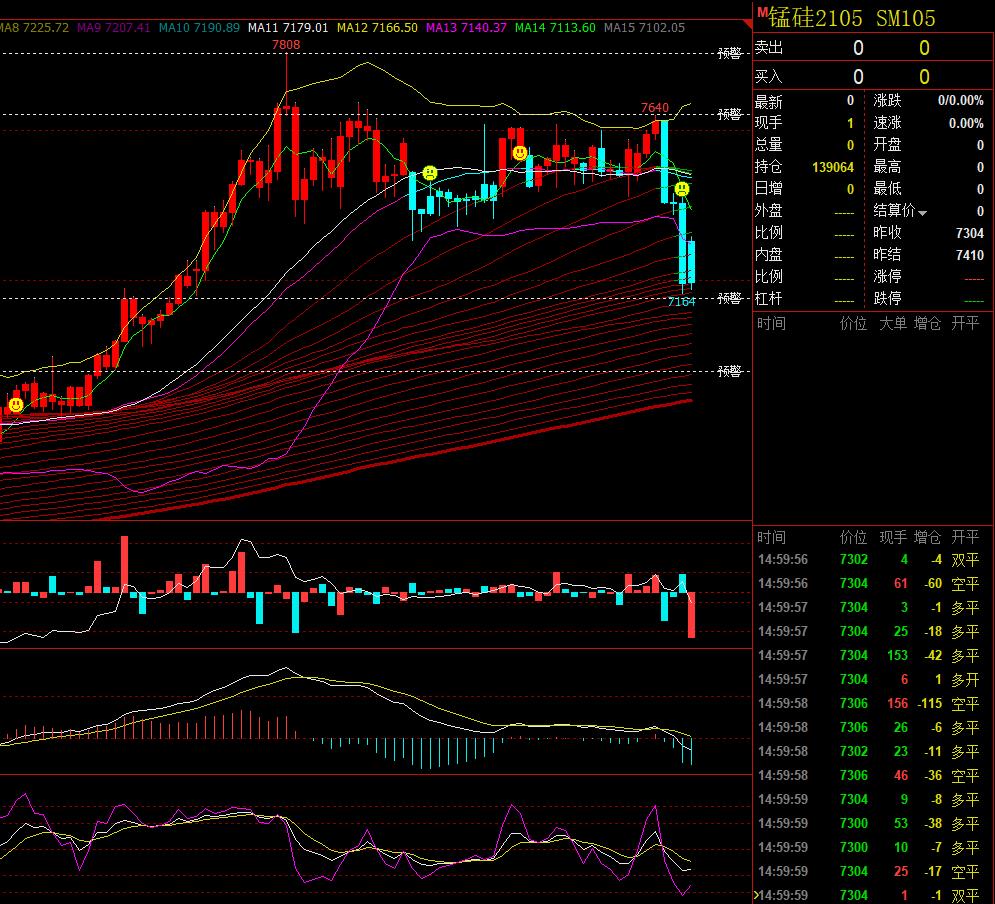Click the 卖出 quote label

pos(768,48)
